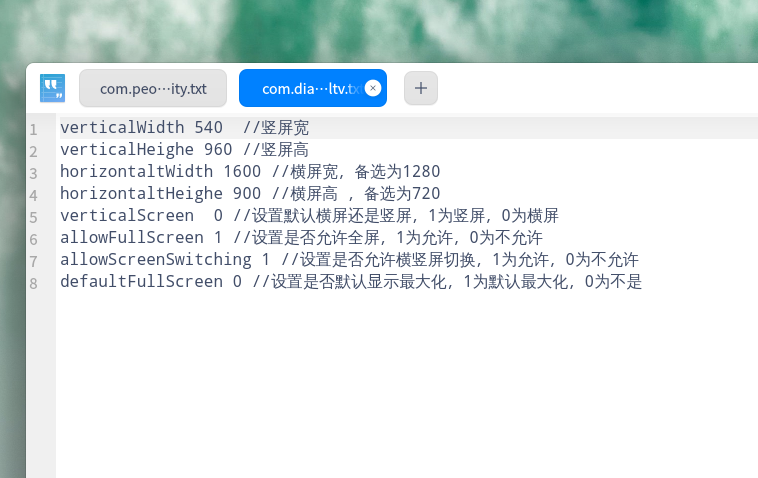This screenshot has height=478, width=758.
Task: Click the text '备选为1280'
Action: [397, 172]
